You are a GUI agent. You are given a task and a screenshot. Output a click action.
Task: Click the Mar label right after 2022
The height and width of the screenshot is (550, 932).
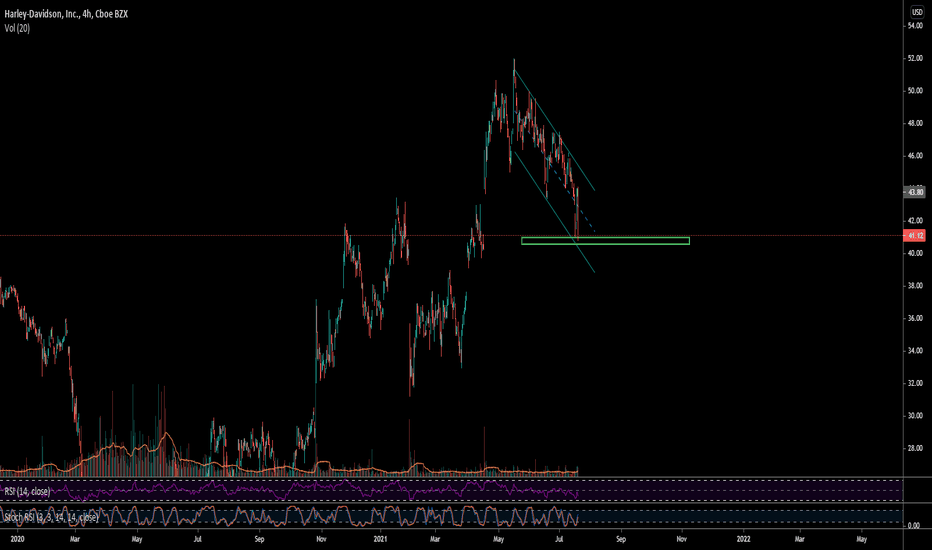(799, 539)
